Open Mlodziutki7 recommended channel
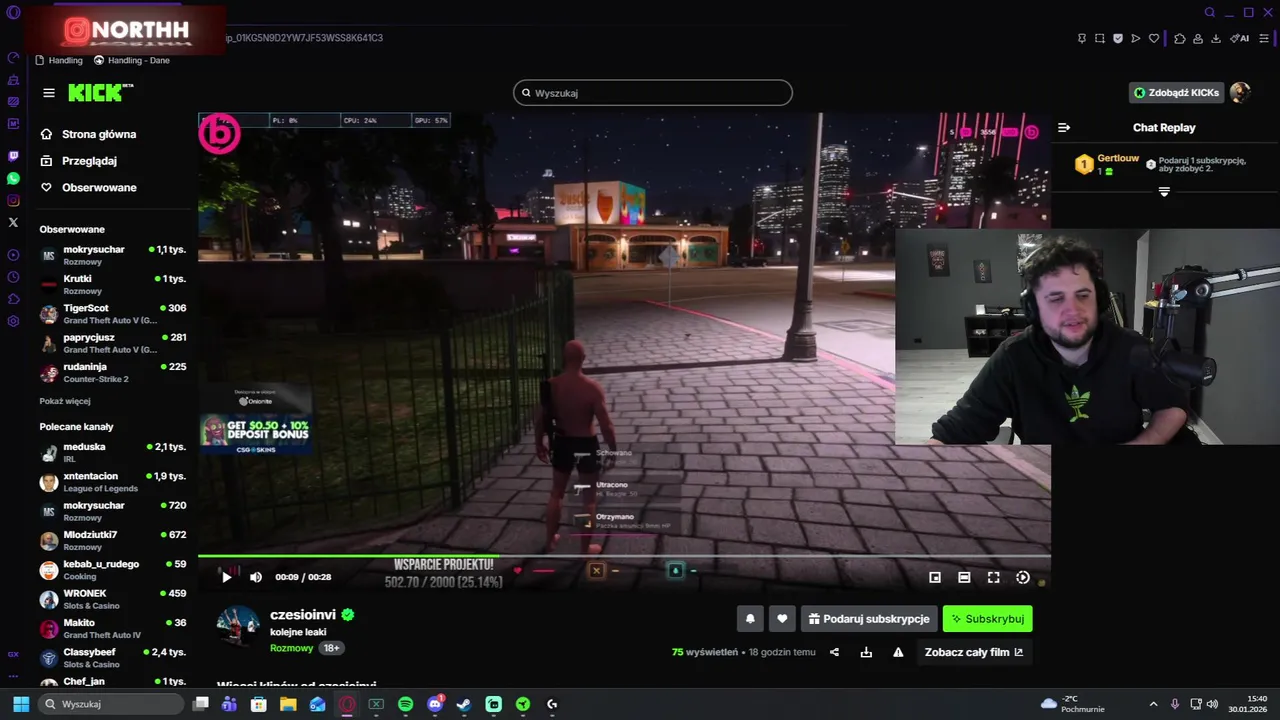Screen dimensions: 1280x720 click(113, 540)
